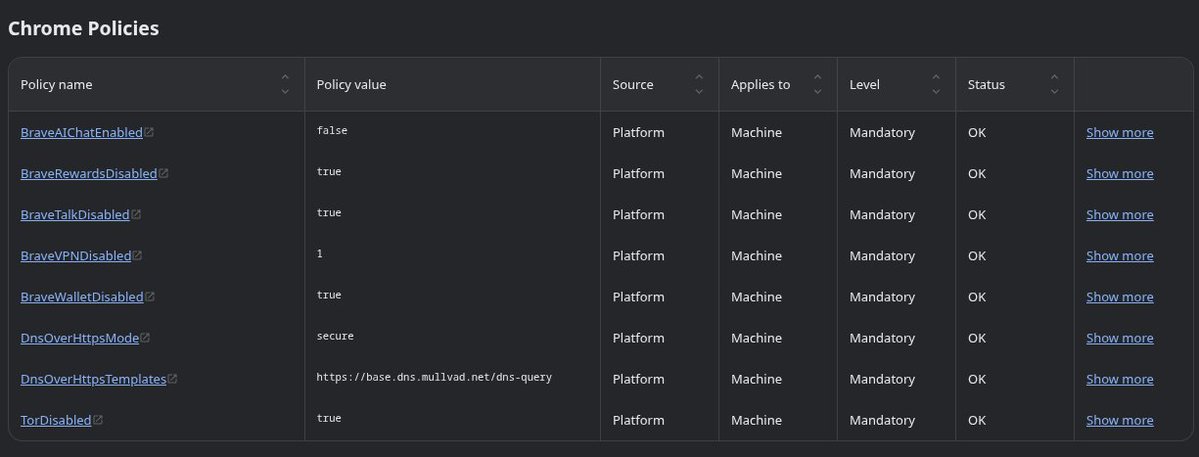The image size is (1199, 457).
Task: Sort table by Source column arrows
Action: [x=699, y=84]
